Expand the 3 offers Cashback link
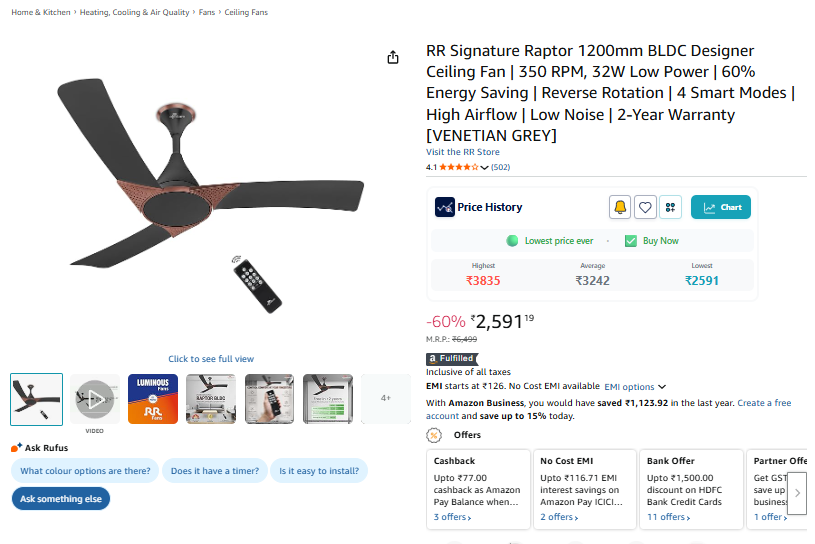 [x=453, y=517]
